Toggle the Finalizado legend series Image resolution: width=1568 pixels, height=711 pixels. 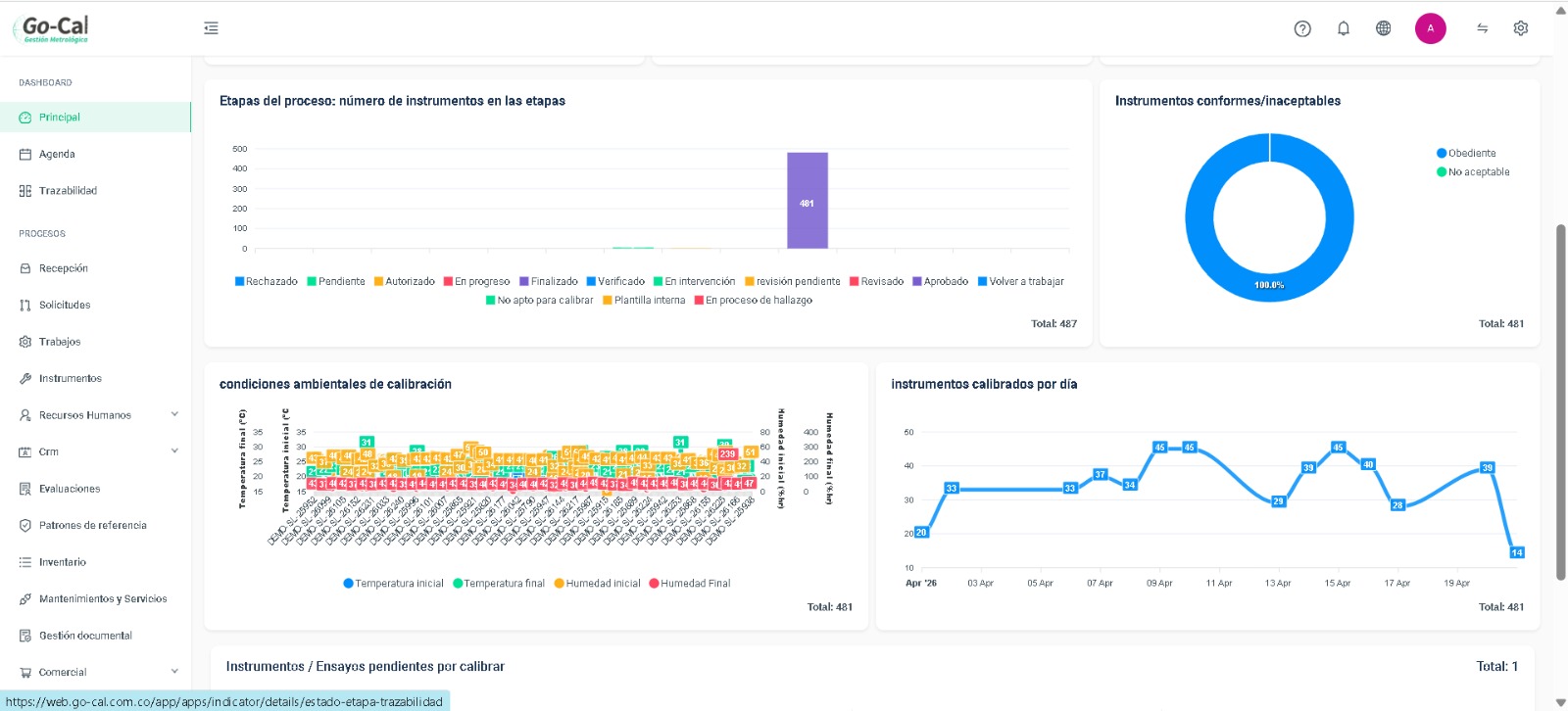click(x=549, y=282)
